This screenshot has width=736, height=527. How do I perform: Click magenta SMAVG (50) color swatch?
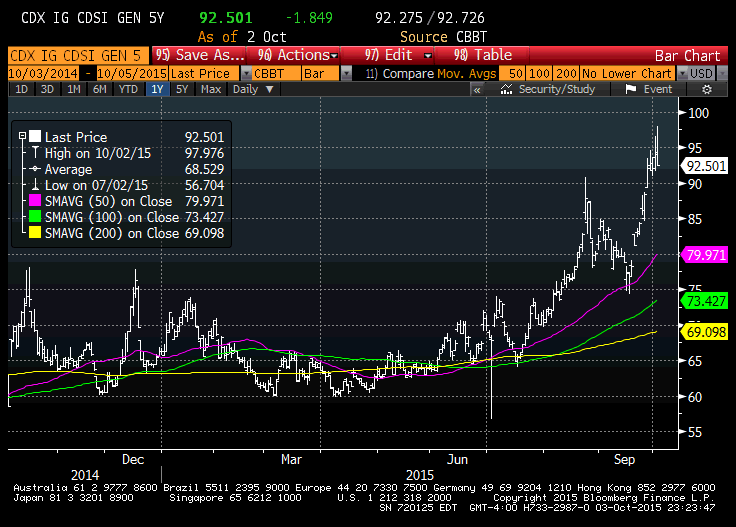click(35, 201)
